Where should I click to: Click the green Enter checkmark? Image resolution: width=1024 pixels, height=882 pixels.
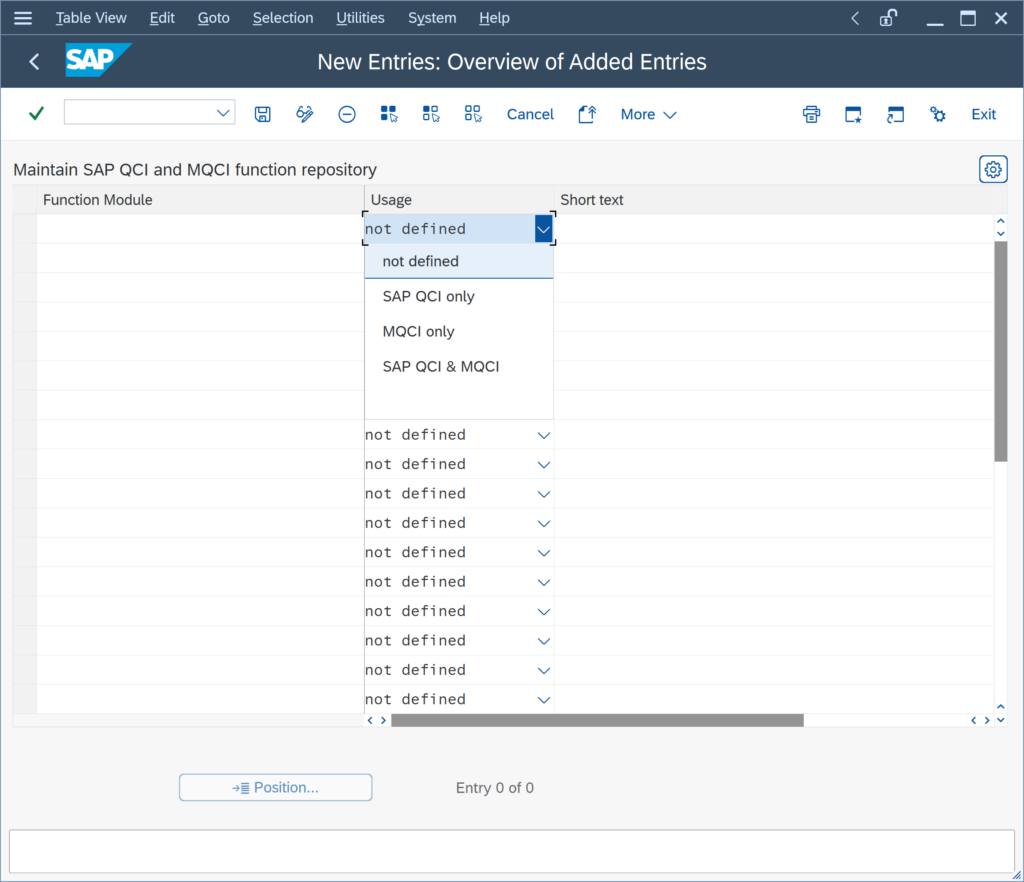pyautogui.click(x=37, y=114)
